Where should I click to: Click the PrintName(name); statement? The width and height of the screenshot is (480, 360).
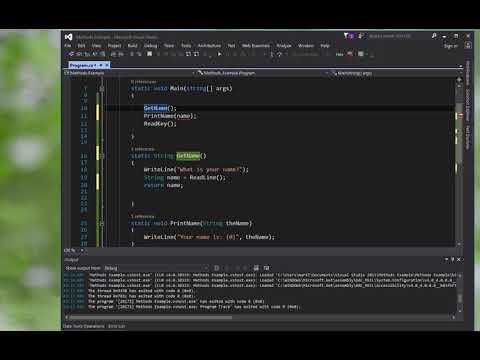(x=170, y=116)
